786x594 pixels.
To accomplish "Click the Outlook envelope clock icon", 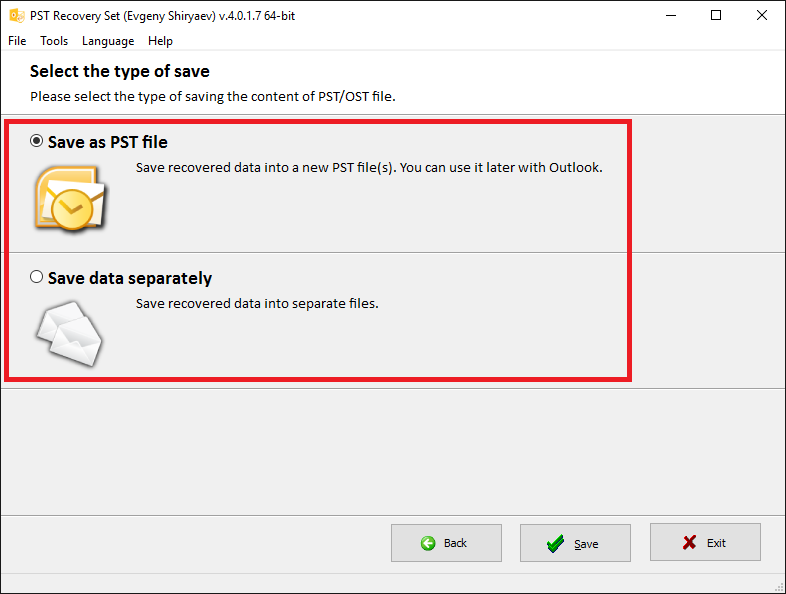I will (71, 198).
